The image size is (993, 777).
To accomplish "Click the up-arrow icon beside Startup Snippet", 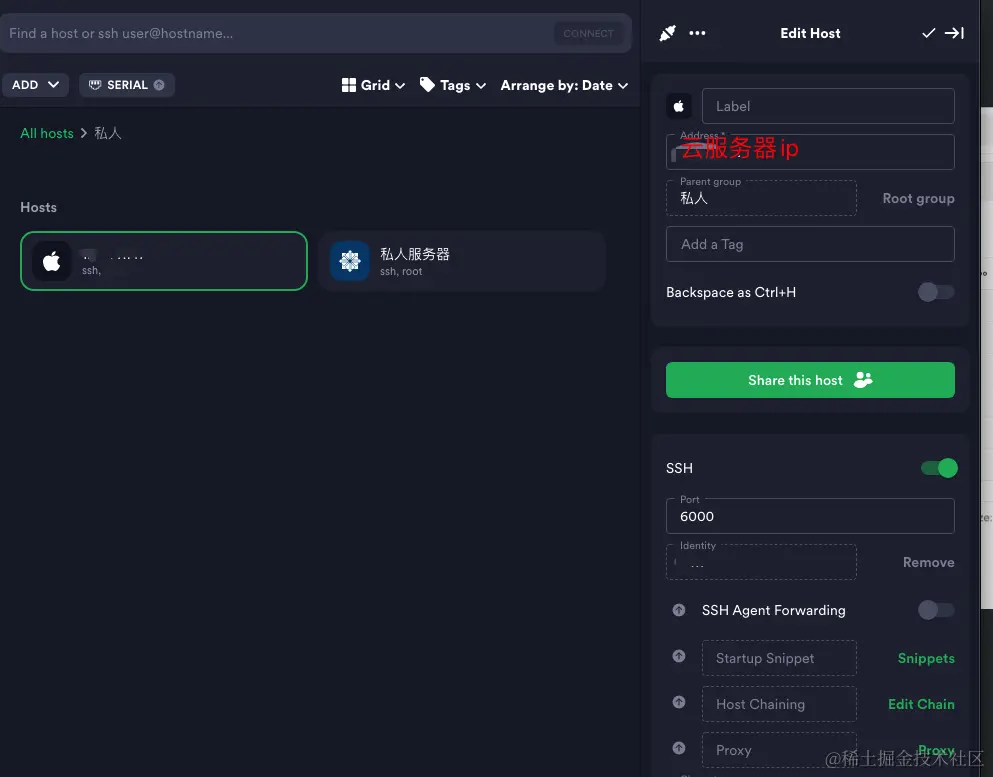I will [678, 656].
